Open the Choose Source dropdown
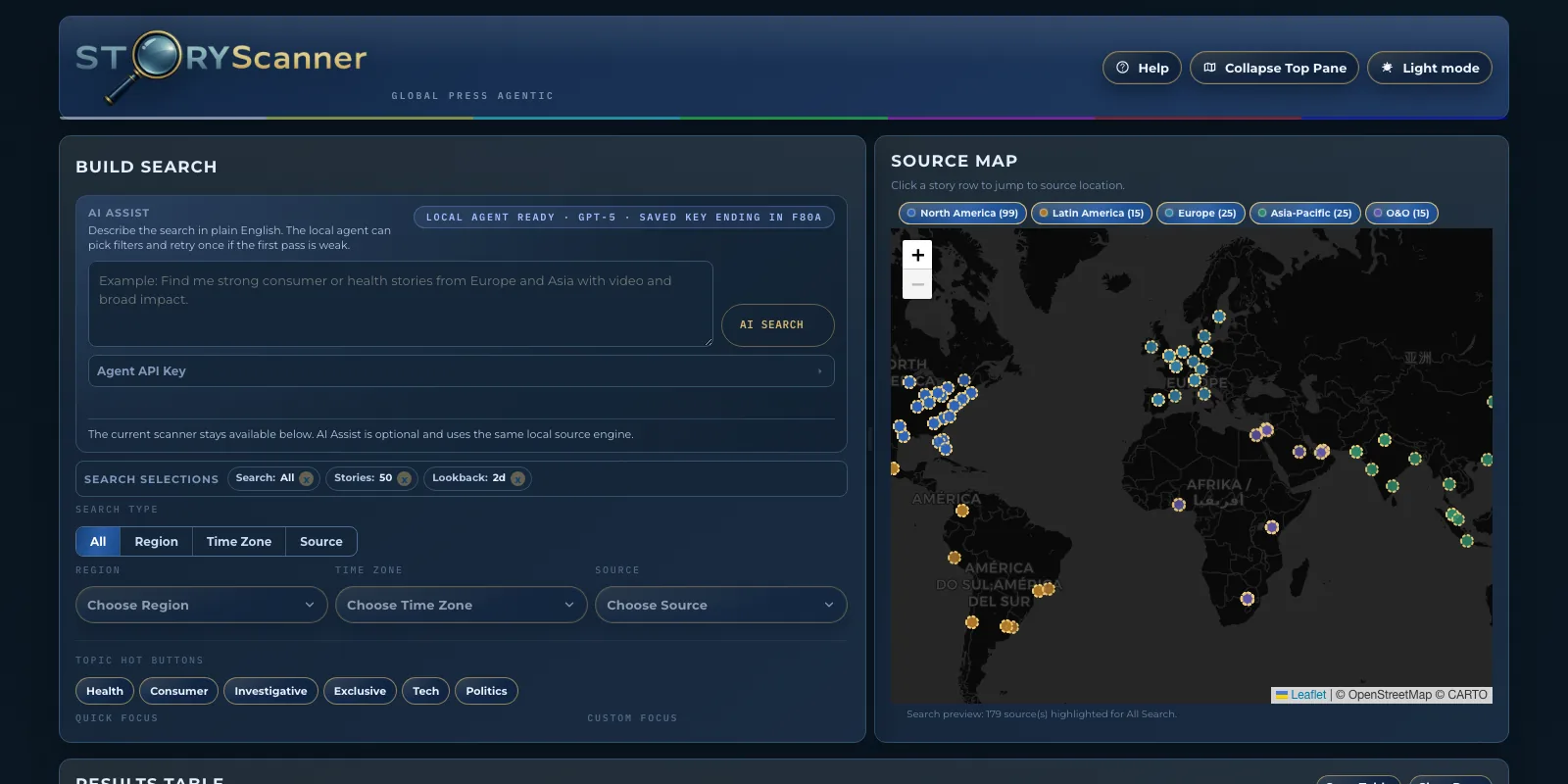Image resolution: width=1568 pixels, height=784 pixels. pyautogui.click(x=720, y=605)
